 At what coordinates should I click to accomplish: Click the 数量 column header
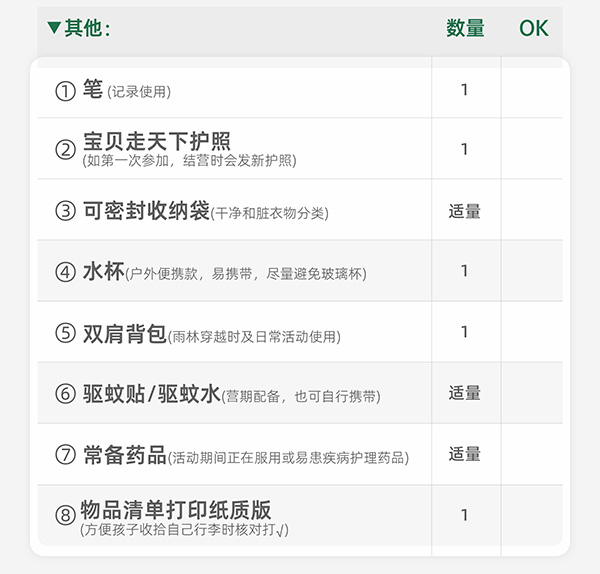click(465, 28)
